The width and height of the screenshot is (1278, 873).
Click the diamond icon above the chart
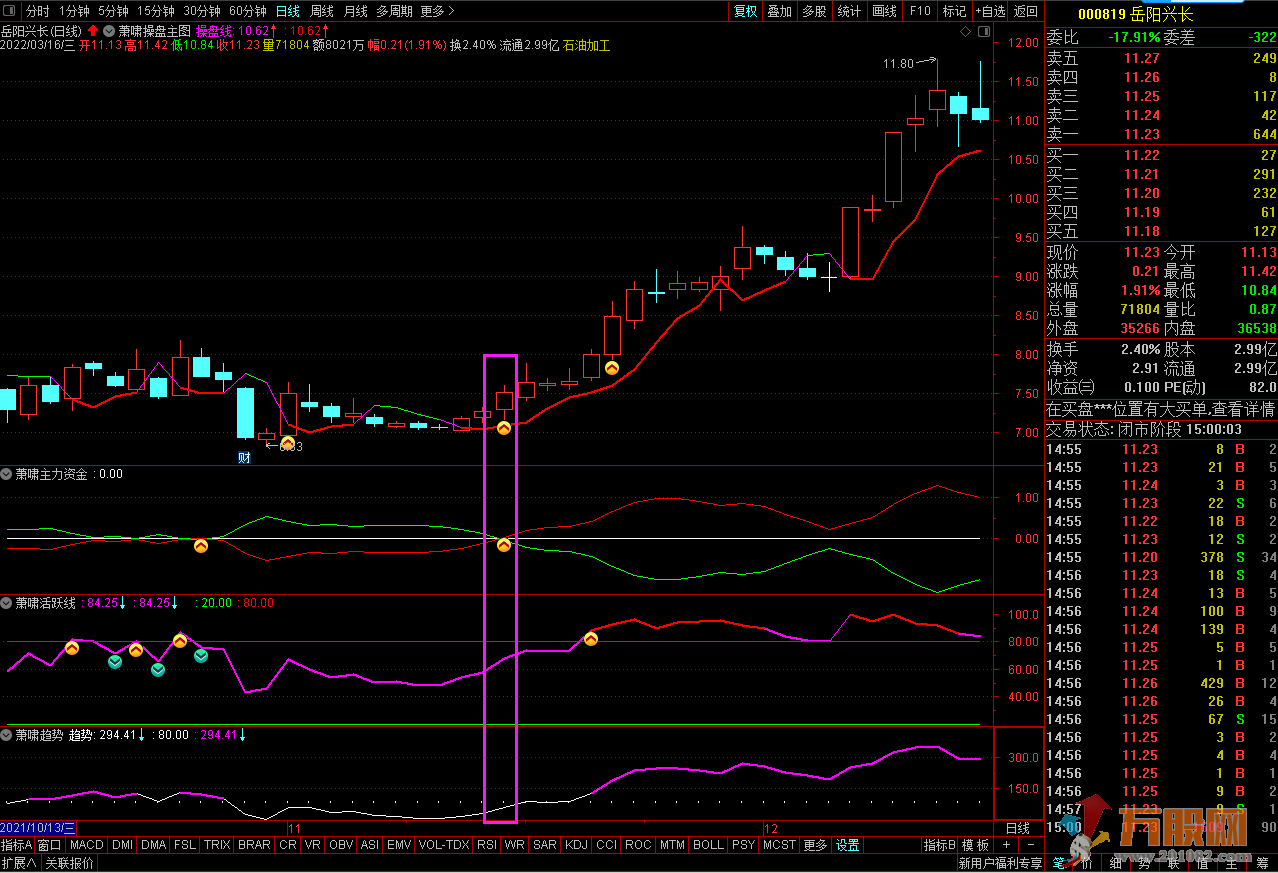click(x=965, y=32)
